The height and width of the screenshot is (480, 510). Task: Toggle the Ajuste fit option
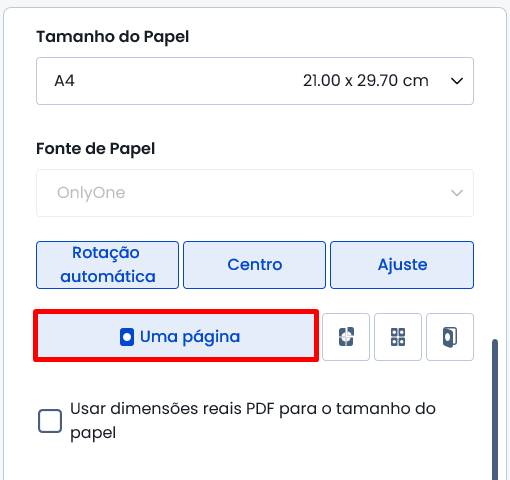[402, 265]
